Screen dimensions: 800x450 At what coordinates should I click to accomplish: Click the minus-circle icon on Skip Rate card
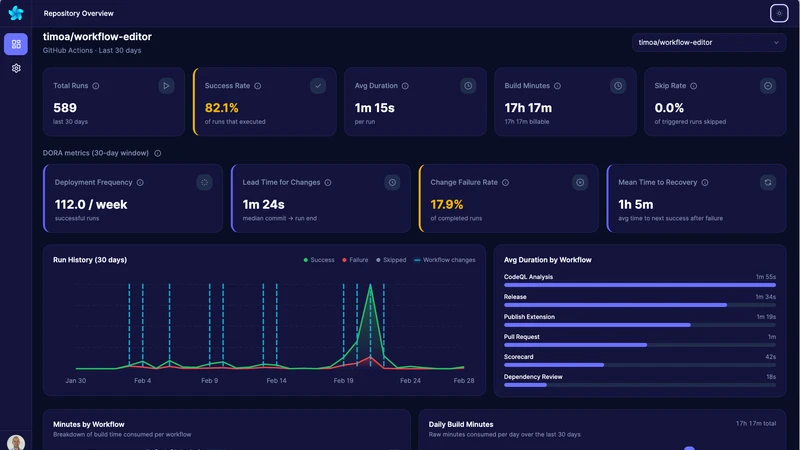[768, 86]
